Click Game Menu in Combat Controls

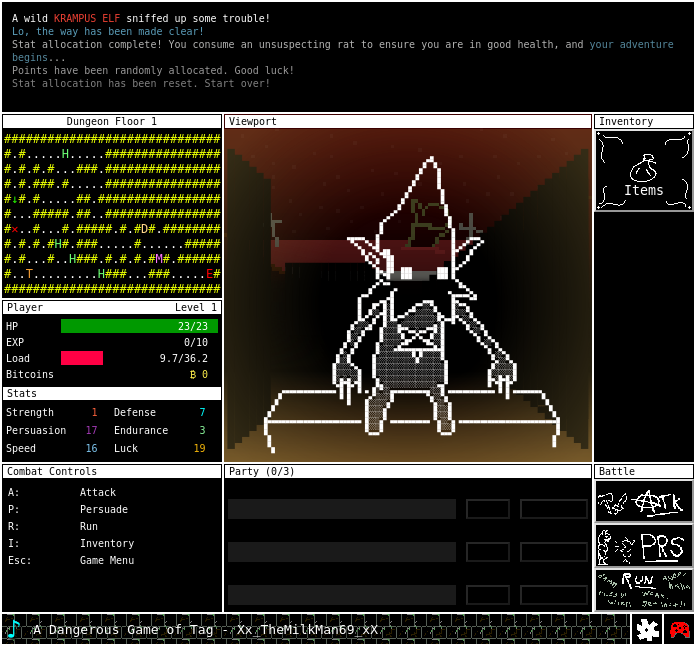click(107, 561)
